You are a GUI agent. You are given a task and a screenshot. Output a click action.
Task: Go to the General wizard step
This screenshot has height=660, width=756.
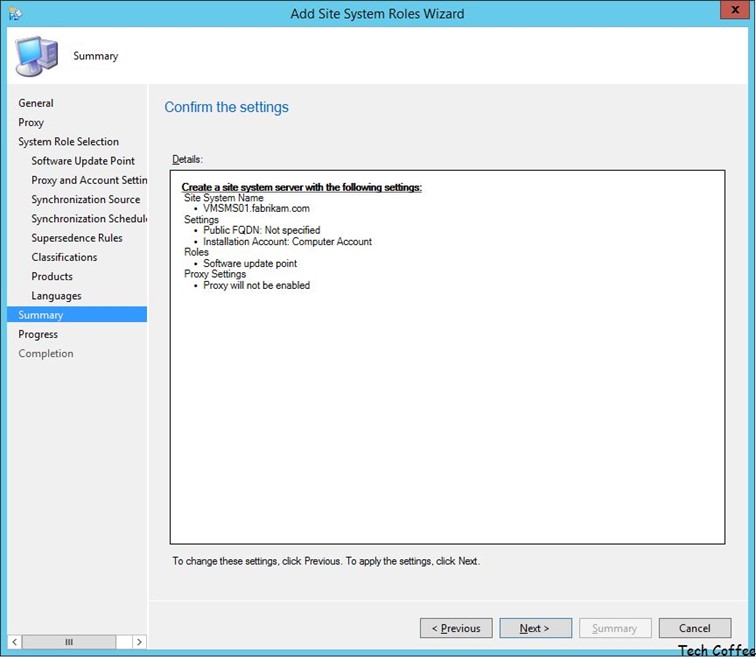[36, 103]
